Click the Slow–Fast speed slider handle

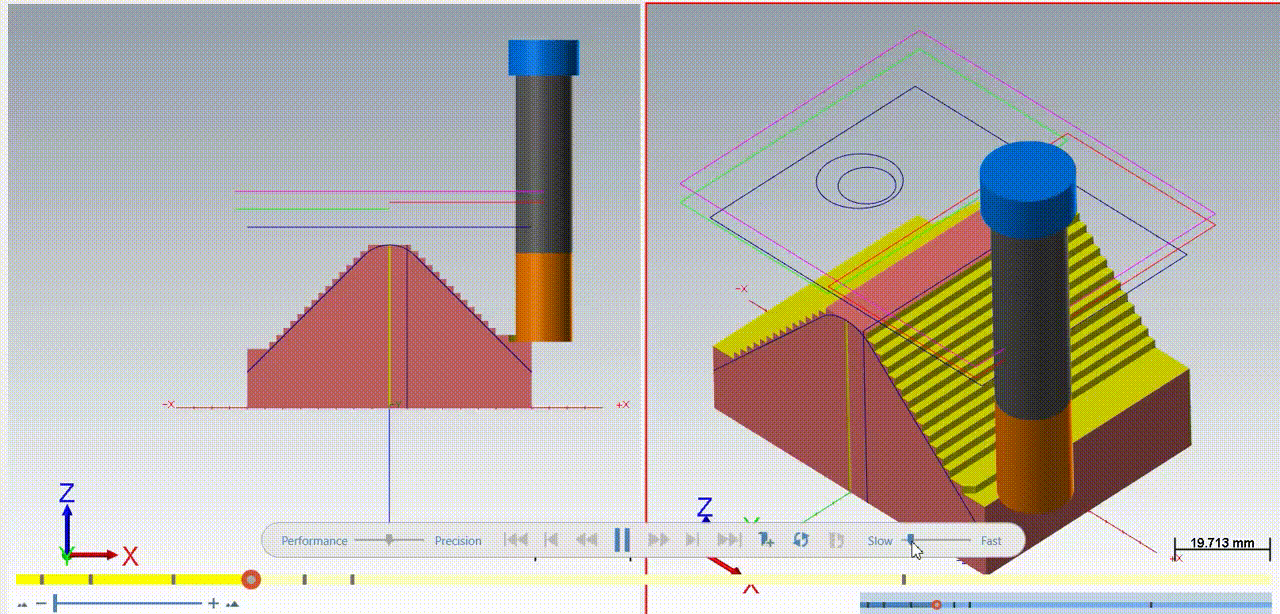910,540
